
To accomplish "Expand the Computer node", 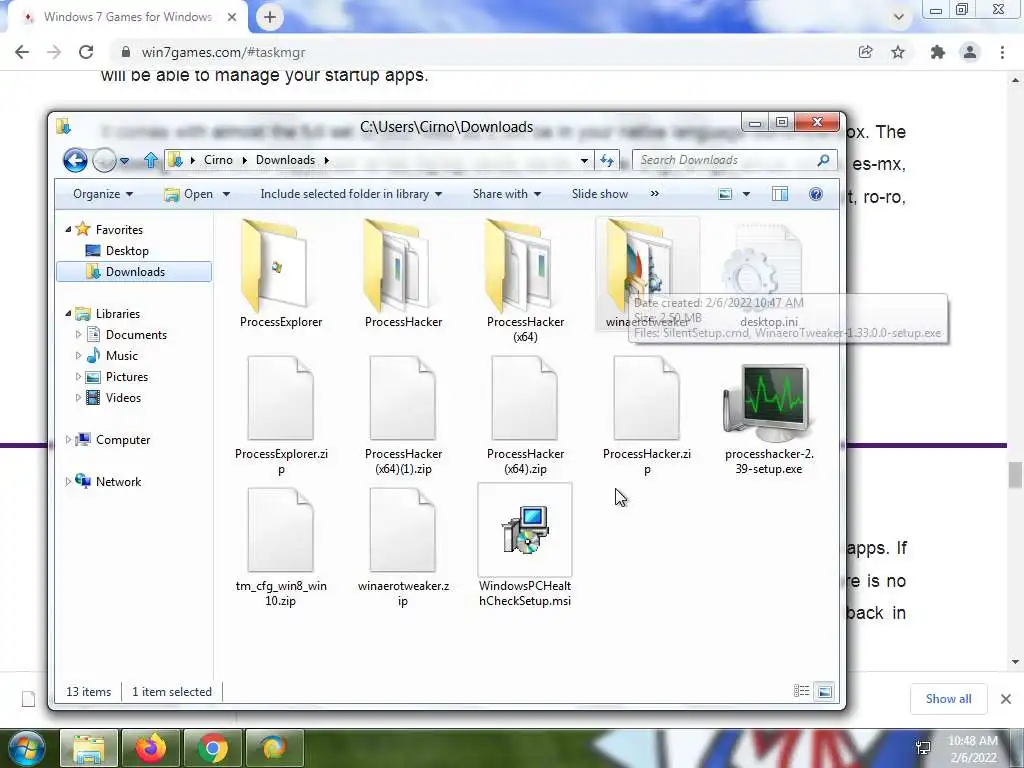I will tap(69, 440).
